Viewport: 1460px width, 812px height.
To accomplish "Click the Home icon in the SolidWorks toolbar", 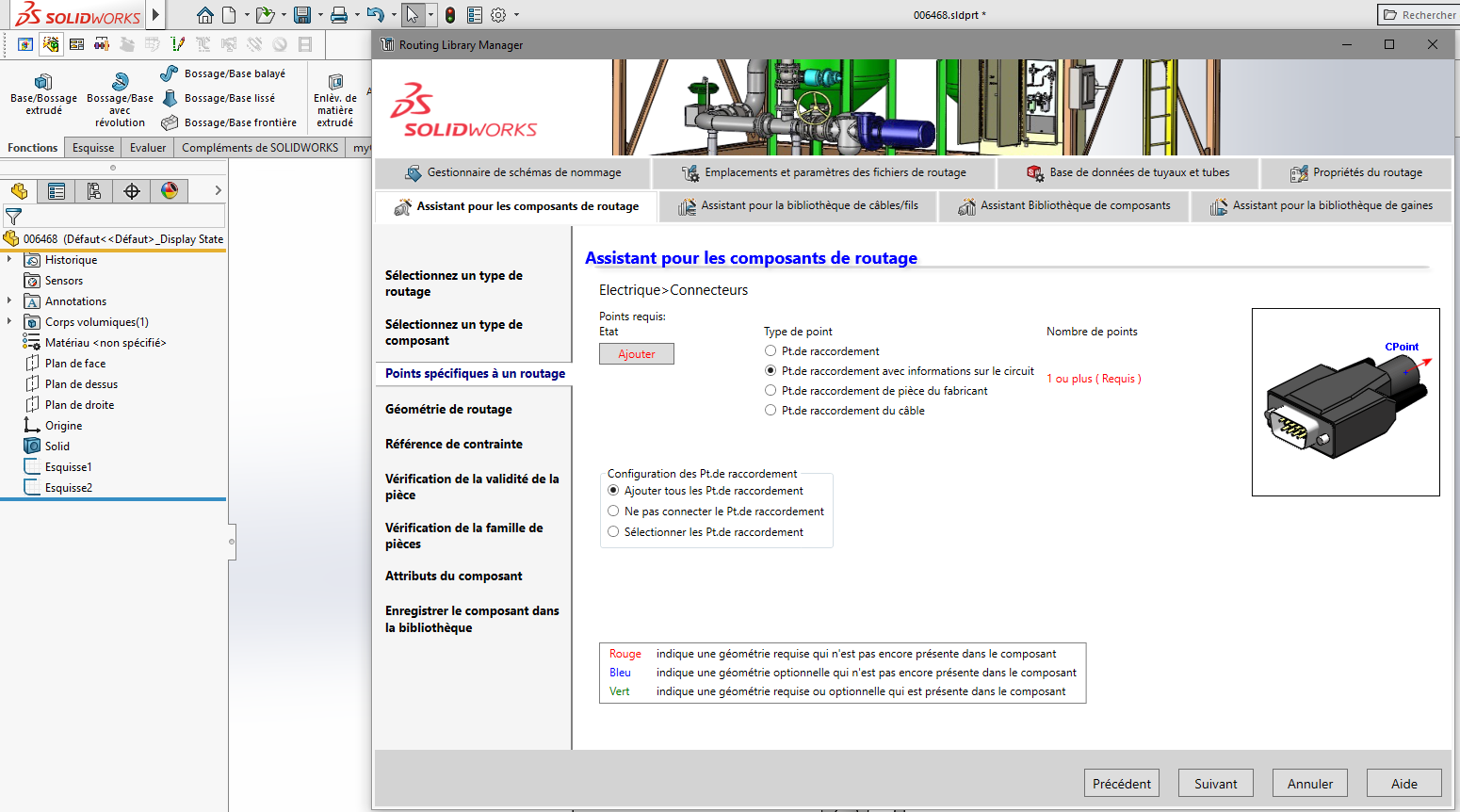I will [204, 15].
